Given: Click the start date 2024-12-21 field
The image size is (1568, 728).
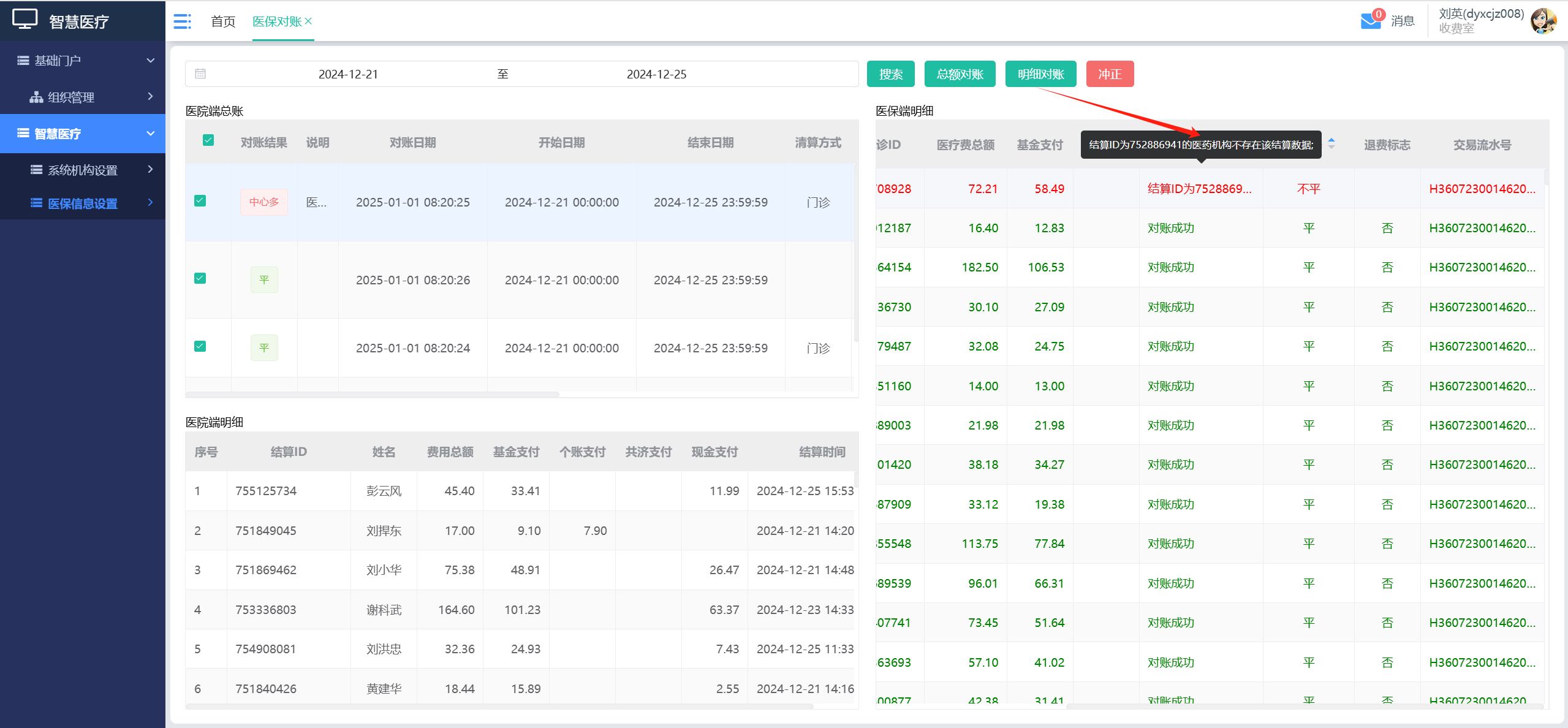Looking at the screenshot, I should [x=348, y=74].
